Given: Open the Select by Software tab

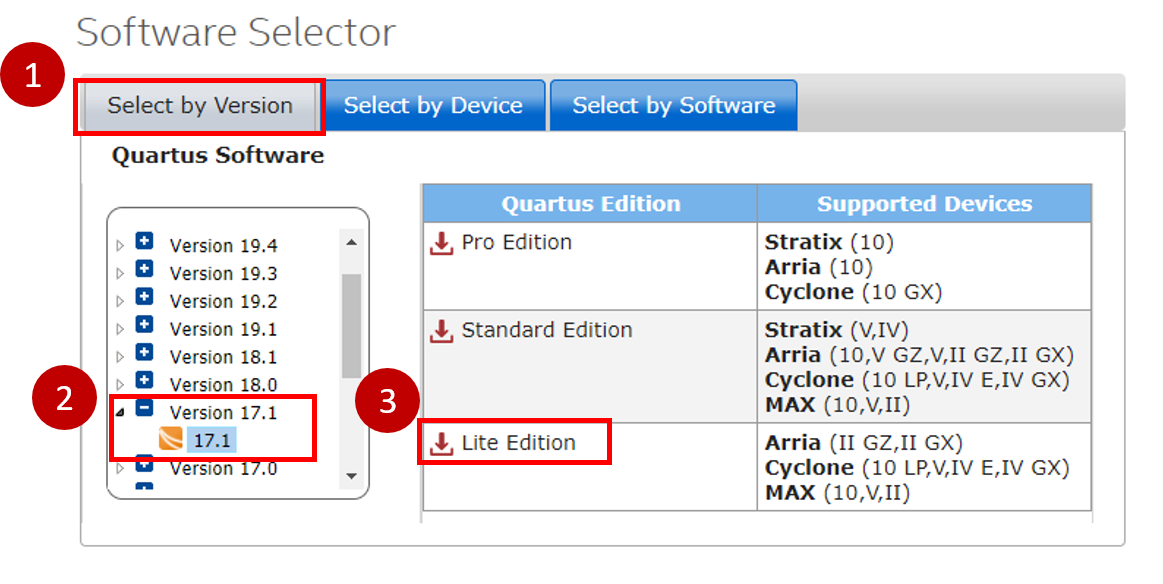Looking at the screenshot, I should [673, 106].
